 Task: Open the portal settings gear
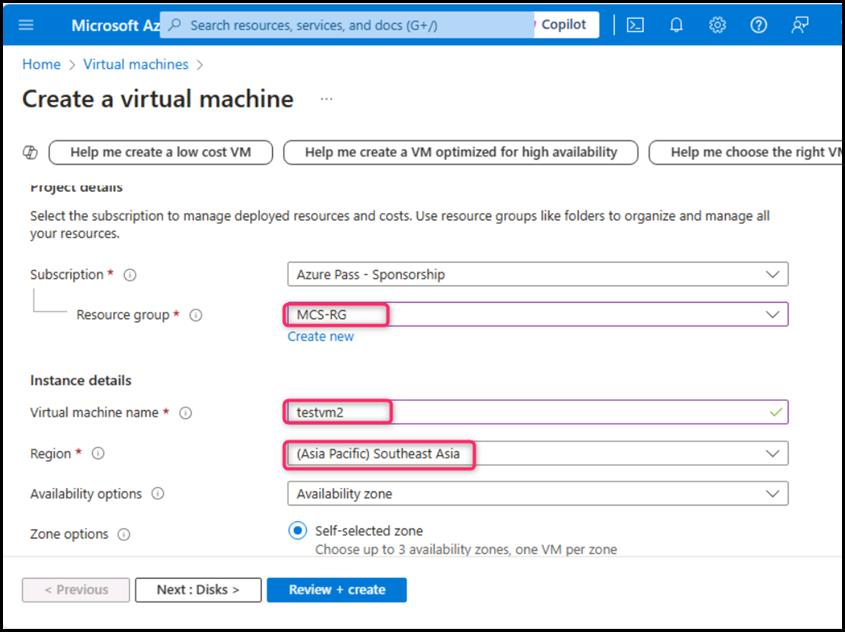point(717,25)
